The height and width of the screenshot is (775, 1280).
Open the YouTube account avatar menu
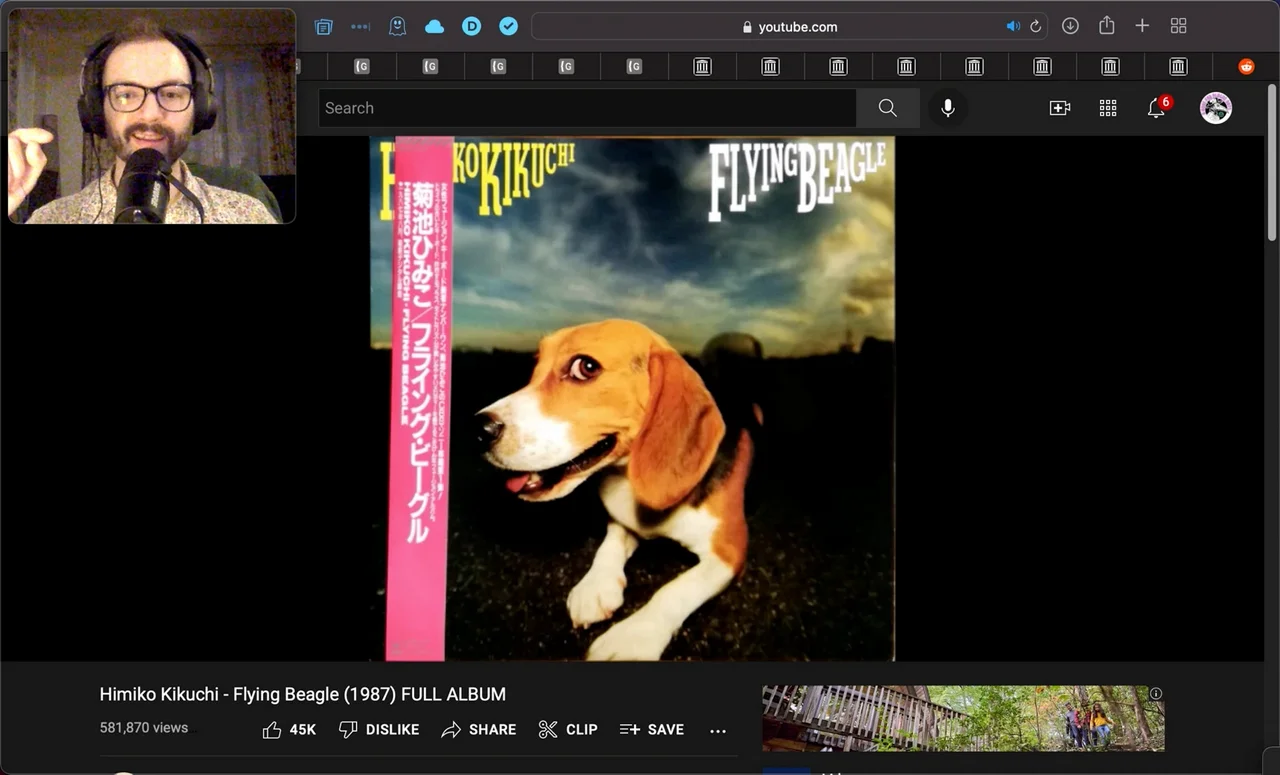coord(1216,108)
